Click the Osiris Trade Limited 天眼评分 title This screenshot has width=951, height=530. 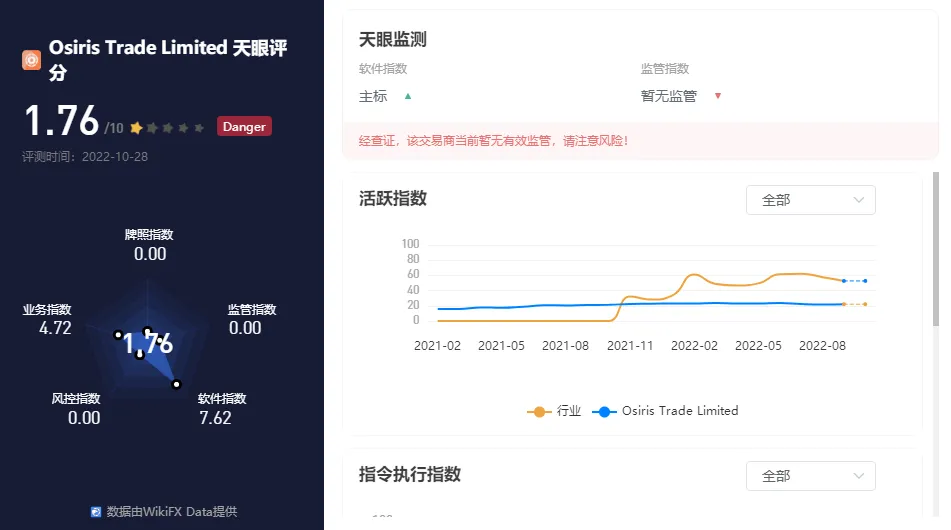click(x=168, y=59)
